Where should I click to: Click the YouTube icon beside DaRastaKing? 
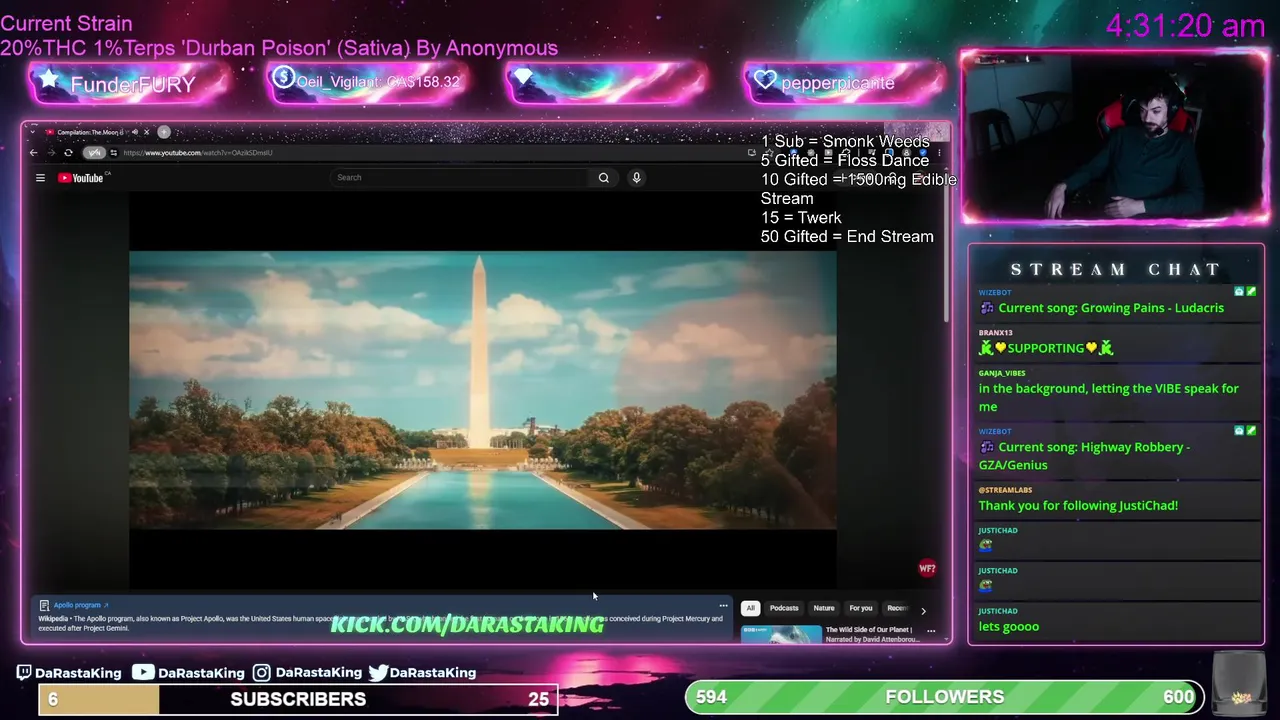pyautogui.click(x=144, y=673)
